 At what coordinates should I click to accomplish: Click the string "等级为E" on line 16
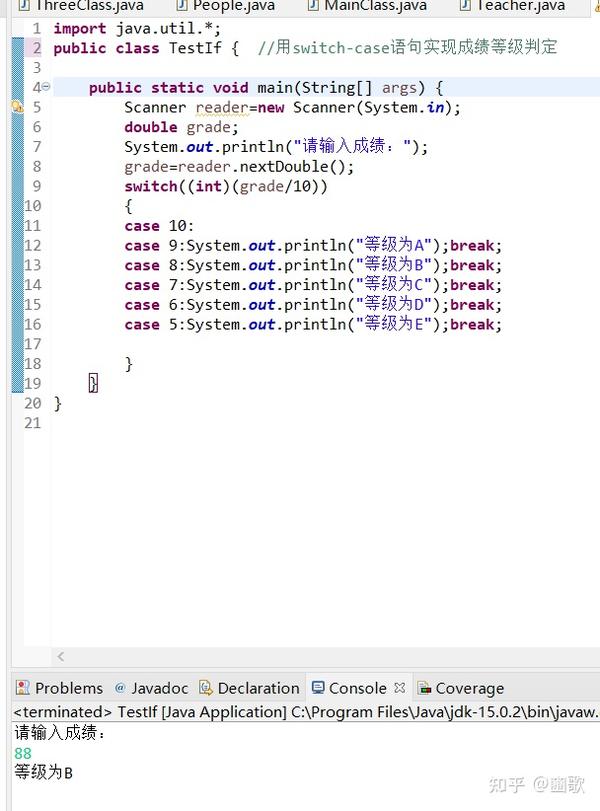click(x=394, y=324)
